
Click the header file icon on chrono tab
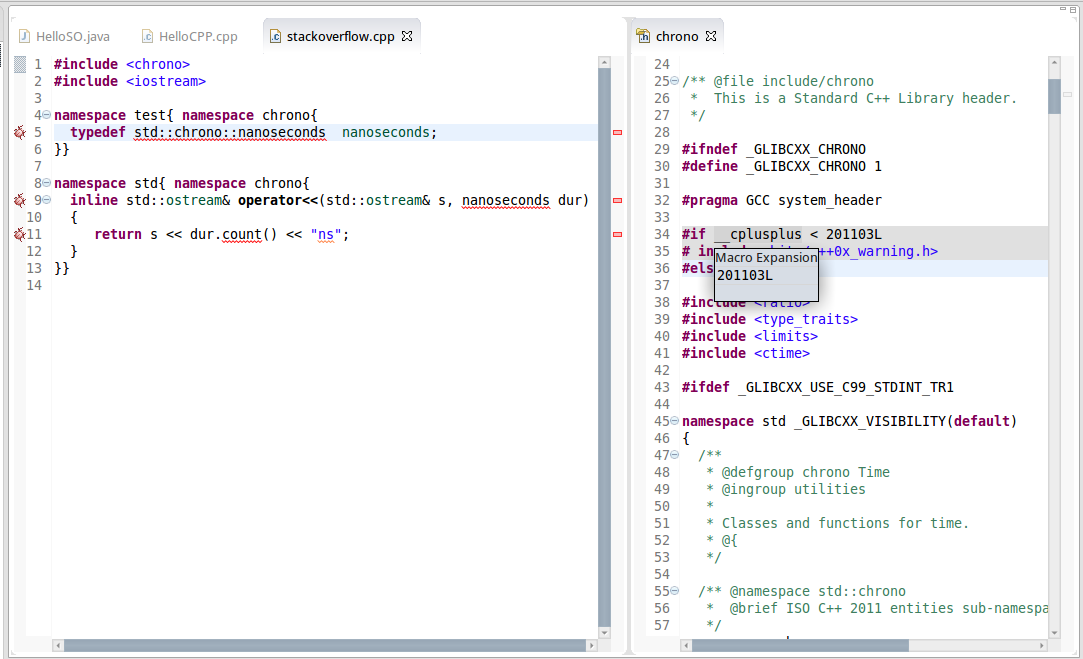coord(643,36)
